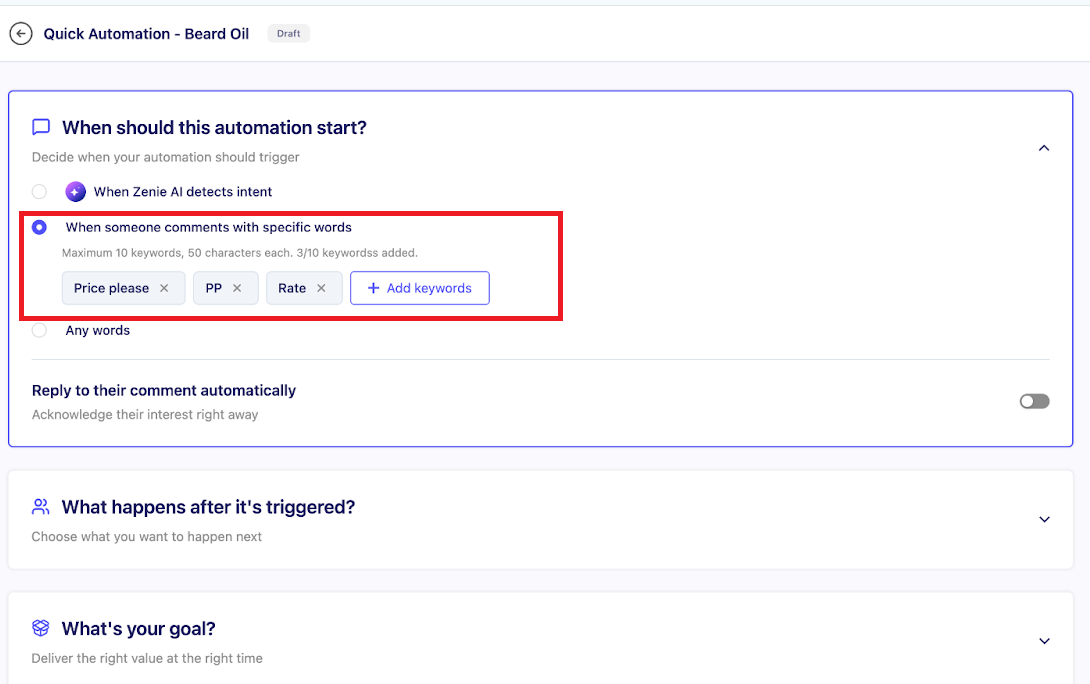1090x684 pixels.
Task: Click the 'What's your goal?' heading
Action: [138, 629]
